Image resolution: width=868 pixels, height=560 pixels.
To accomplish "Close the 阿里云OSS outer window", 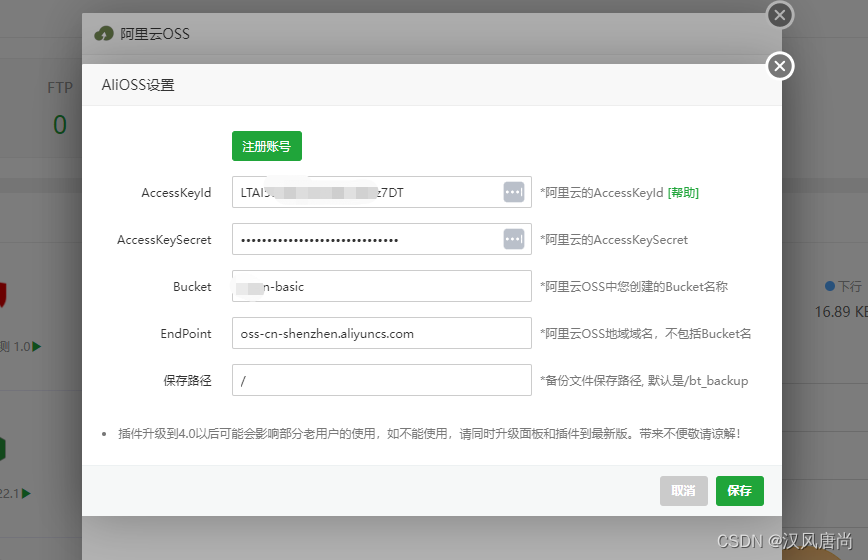I will [780, 15].
